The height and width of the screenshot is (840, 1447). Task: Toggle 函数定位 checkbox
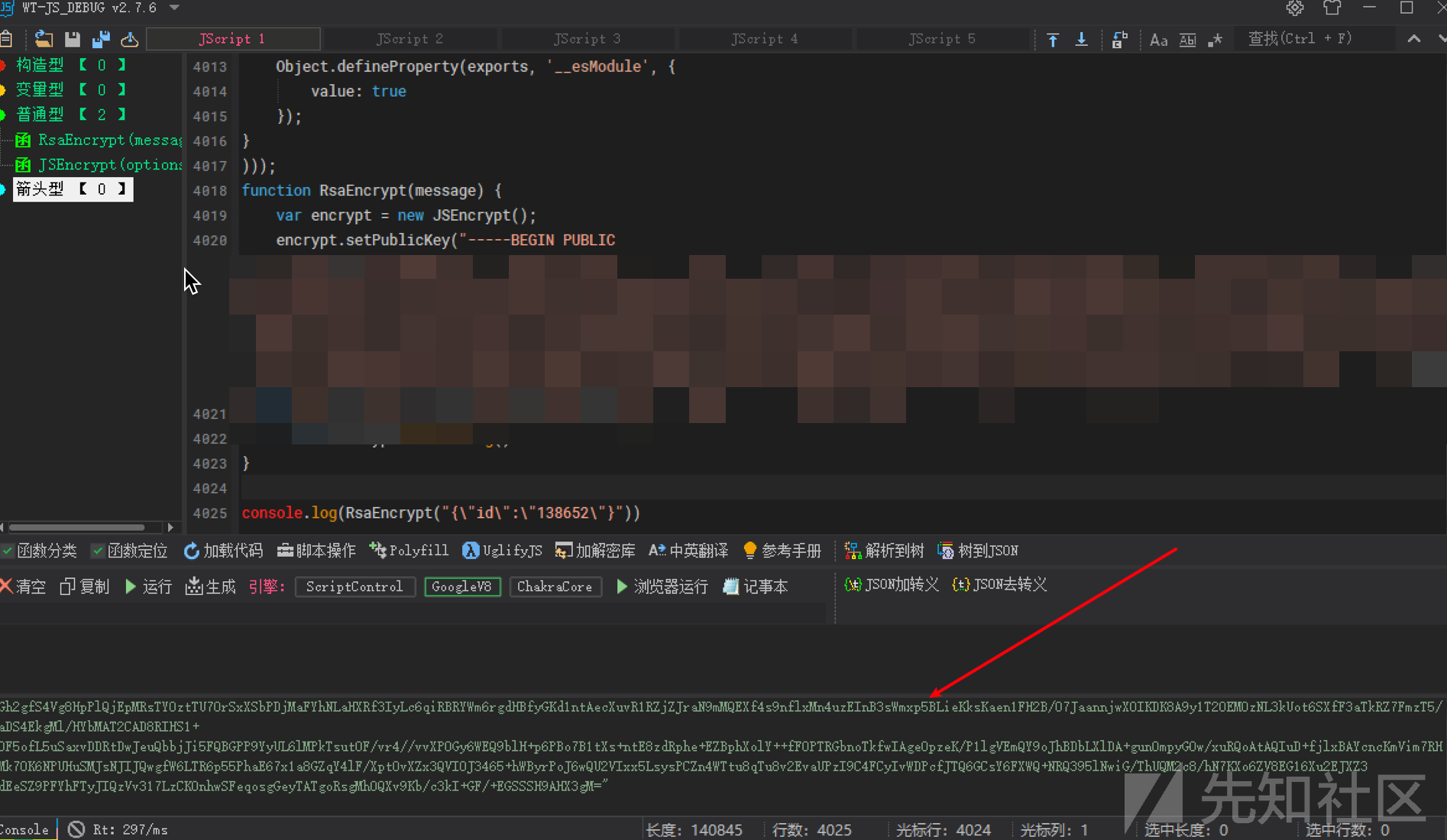[x=129, y=551]
